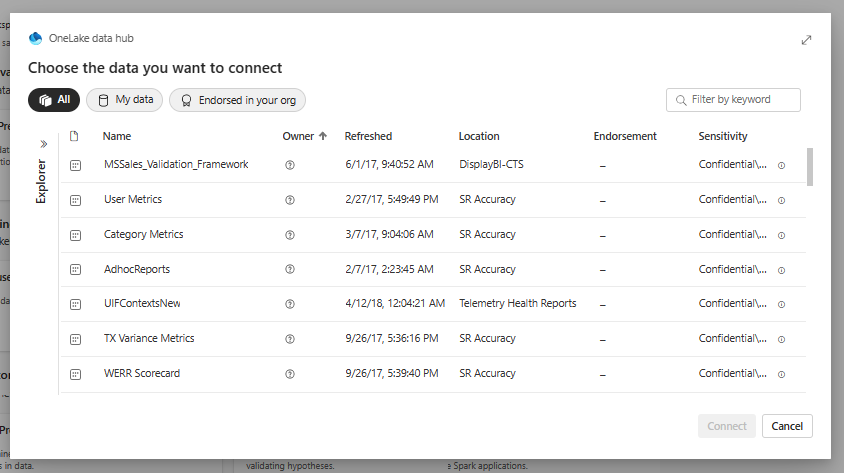Click the owner icon in the UIFContextsNew row
This screenshot has width=844, height=473.
tap(290, 304)
